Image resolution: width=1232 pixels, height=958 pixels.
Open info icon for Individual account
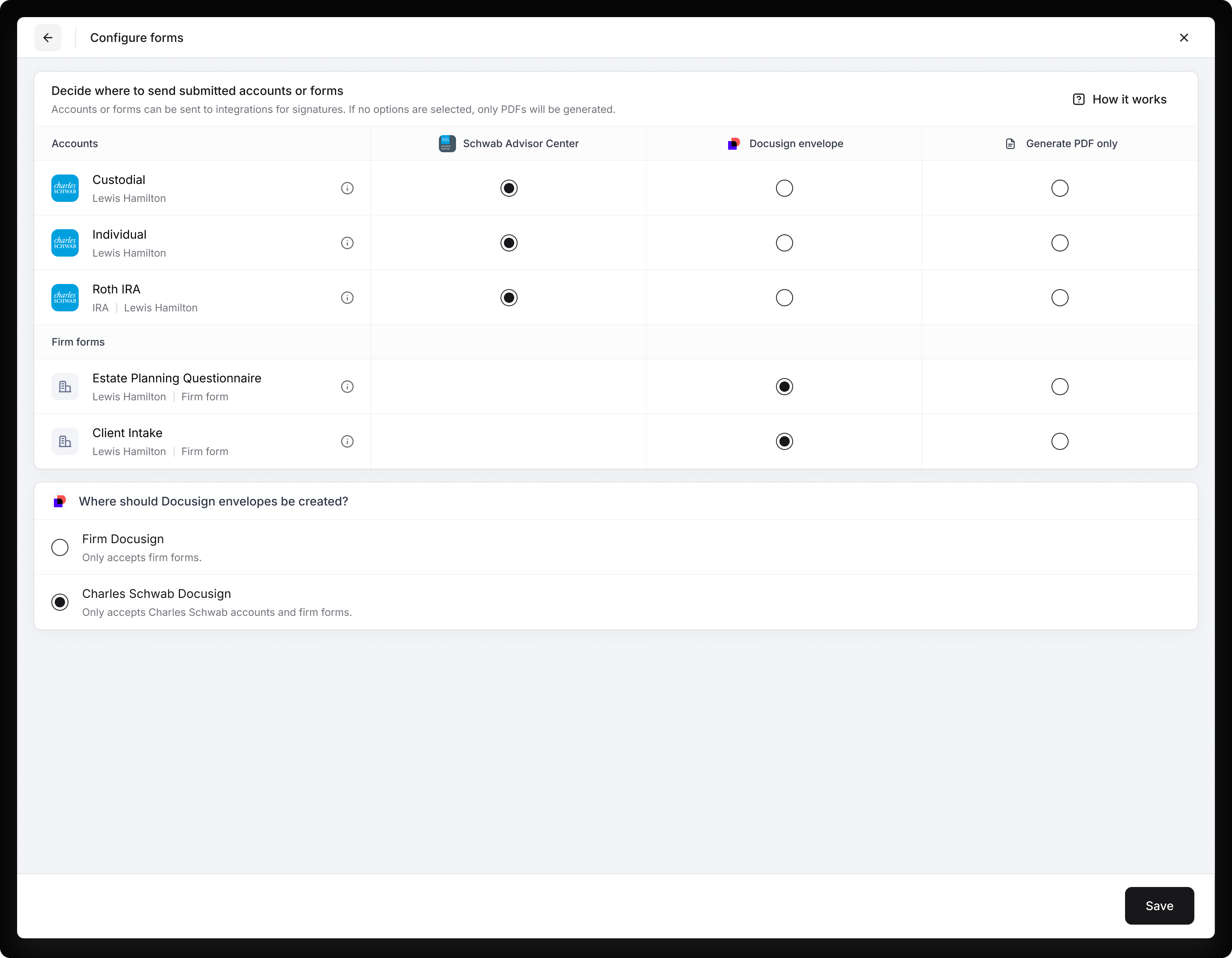347,243
